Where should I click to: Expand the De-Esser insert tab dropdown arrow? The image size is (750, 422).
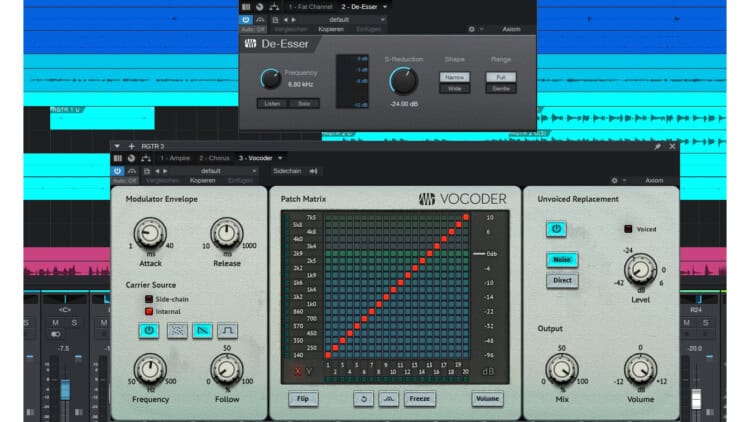coord(384,6)
